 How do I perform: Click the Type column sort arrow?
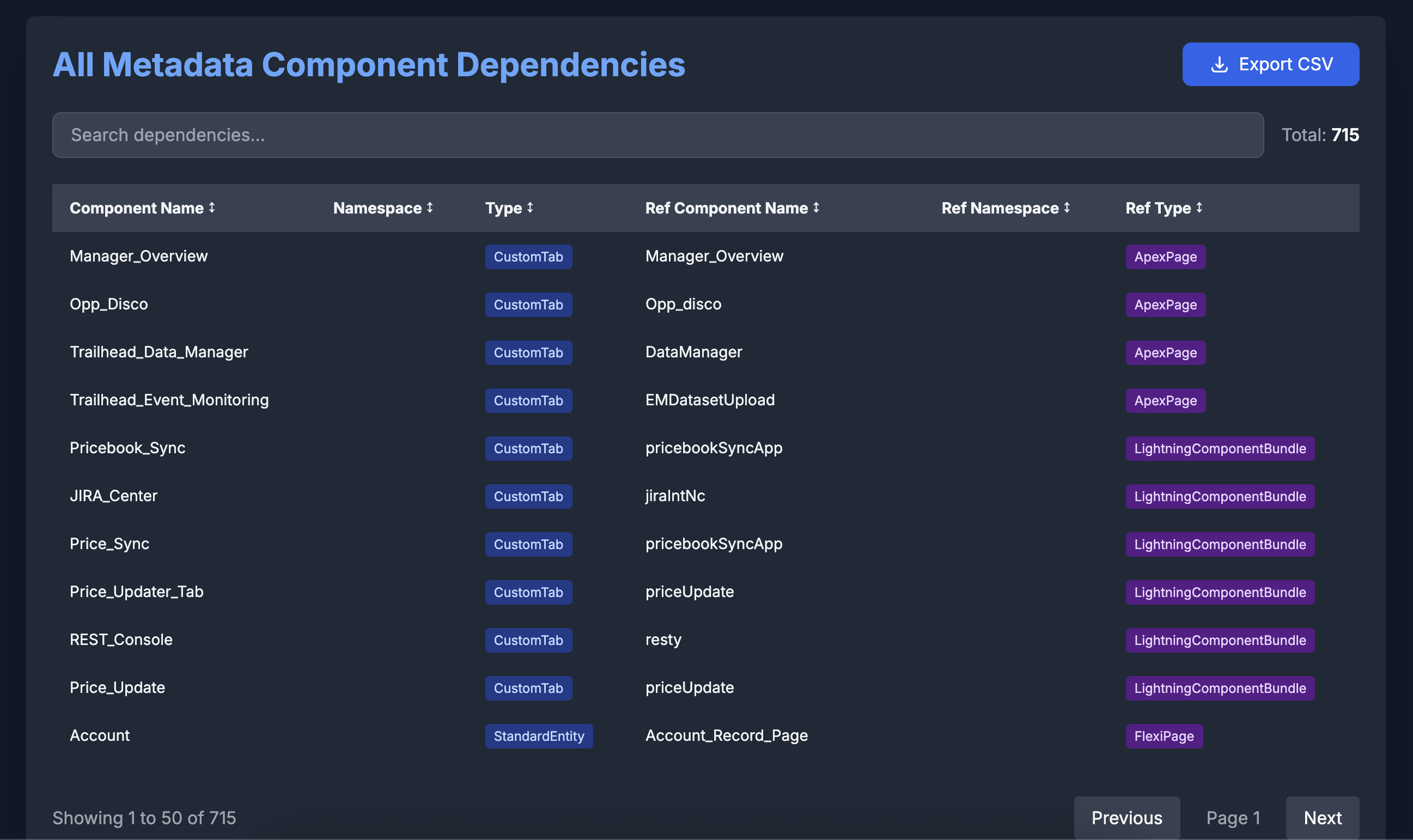[530, 208]
